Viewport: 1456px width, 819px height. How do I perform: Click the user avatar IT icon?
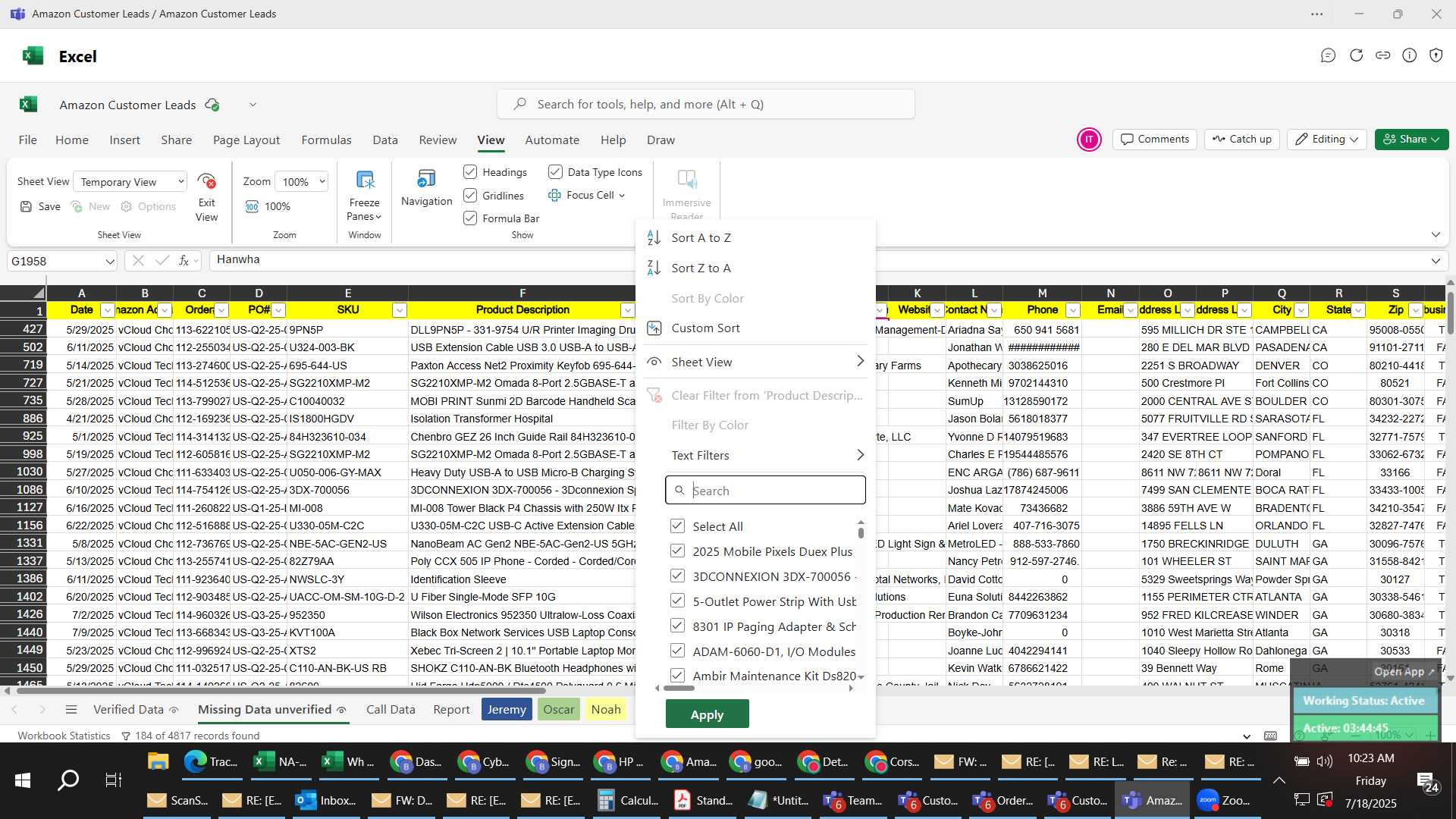tap(1089, 140)
